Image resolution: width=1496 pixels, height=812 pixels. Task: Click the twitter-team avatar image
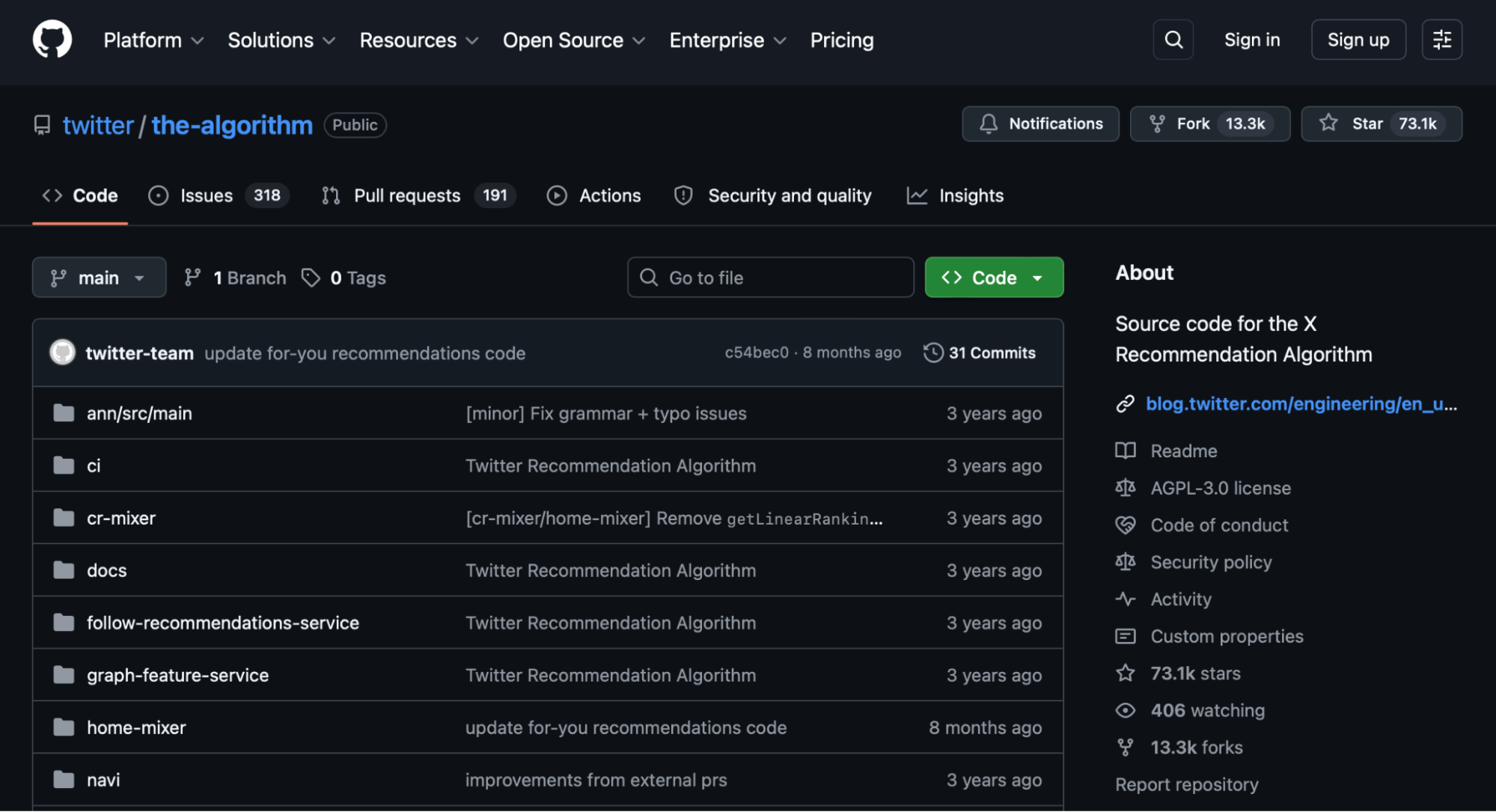[x=63, y=352]
